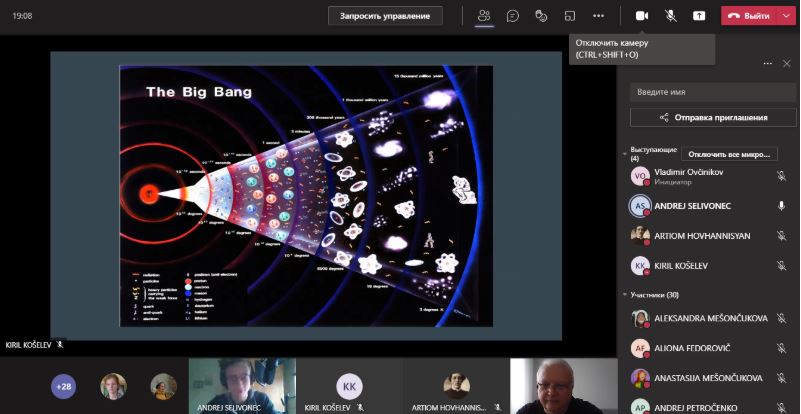This screenshot has width=801, height=414.
Task: Close the participants panel
Action: 787,63
